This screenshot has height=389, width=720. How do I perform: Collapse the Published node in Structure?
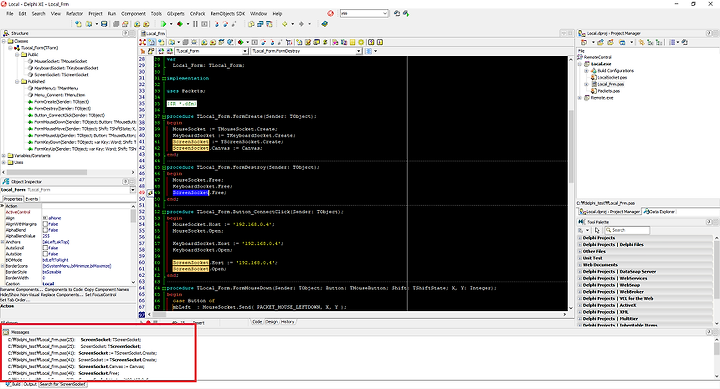click(17, 82)
